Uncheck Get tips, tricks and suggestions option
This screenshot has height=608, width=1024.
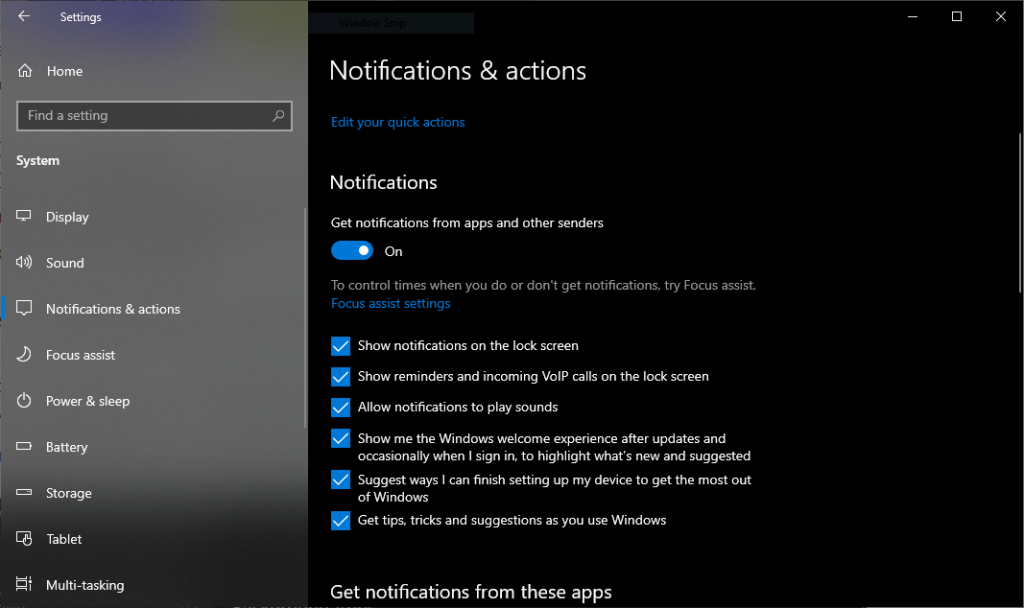pos(340,520)
